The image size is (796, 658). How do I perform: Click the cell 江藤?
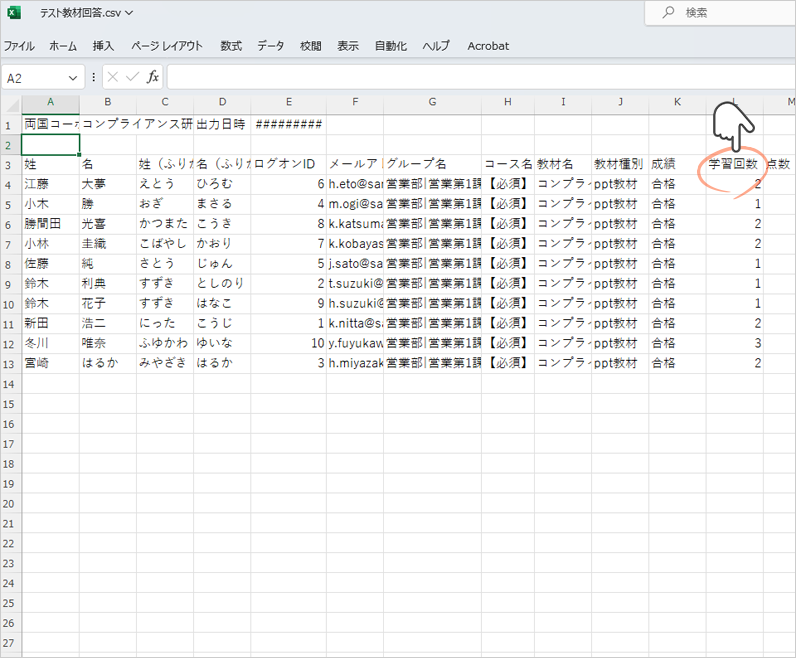(x=50, y=184)
